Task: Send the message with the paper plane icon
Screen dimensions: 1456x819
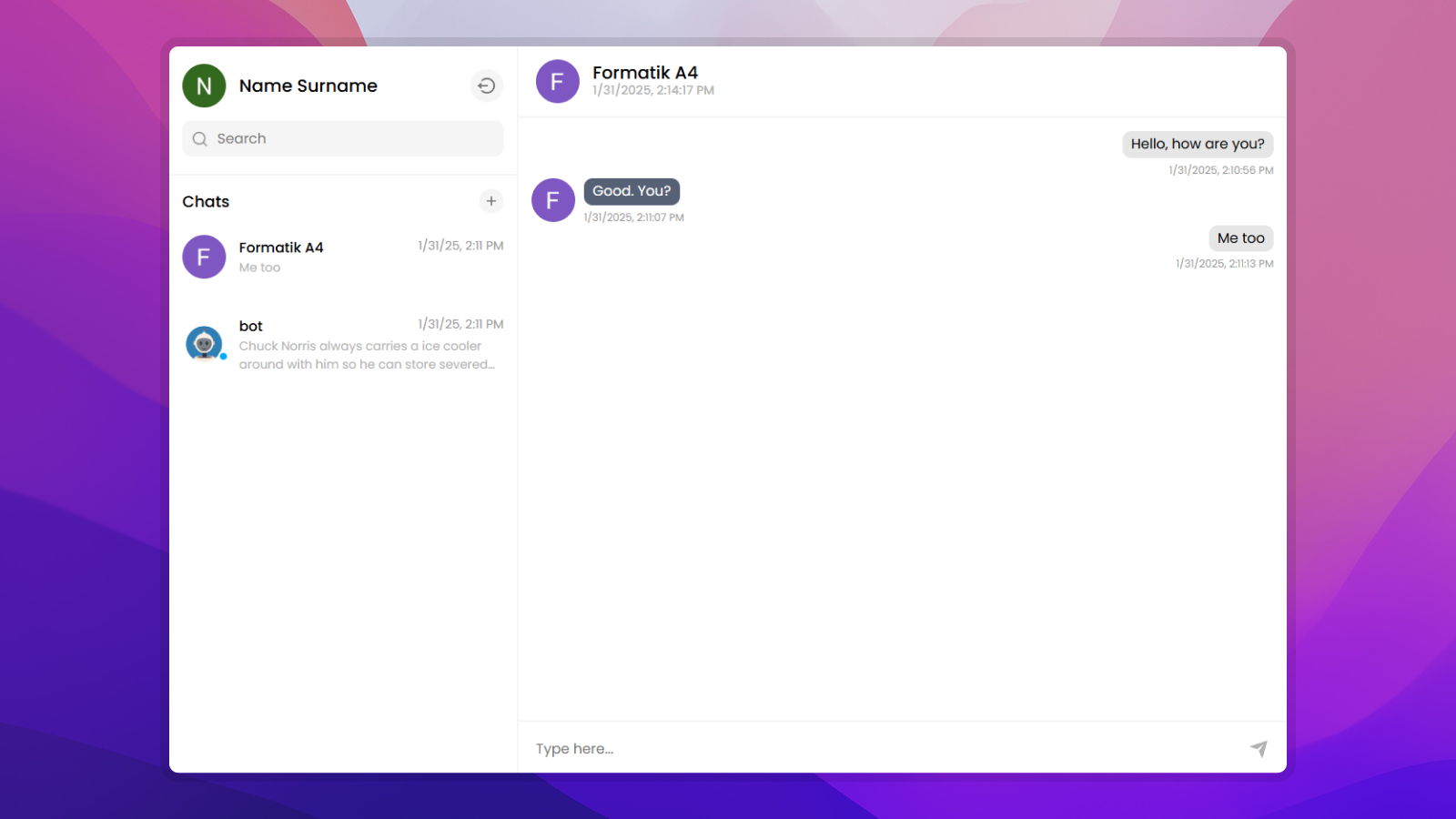Action: [1259, 748]
